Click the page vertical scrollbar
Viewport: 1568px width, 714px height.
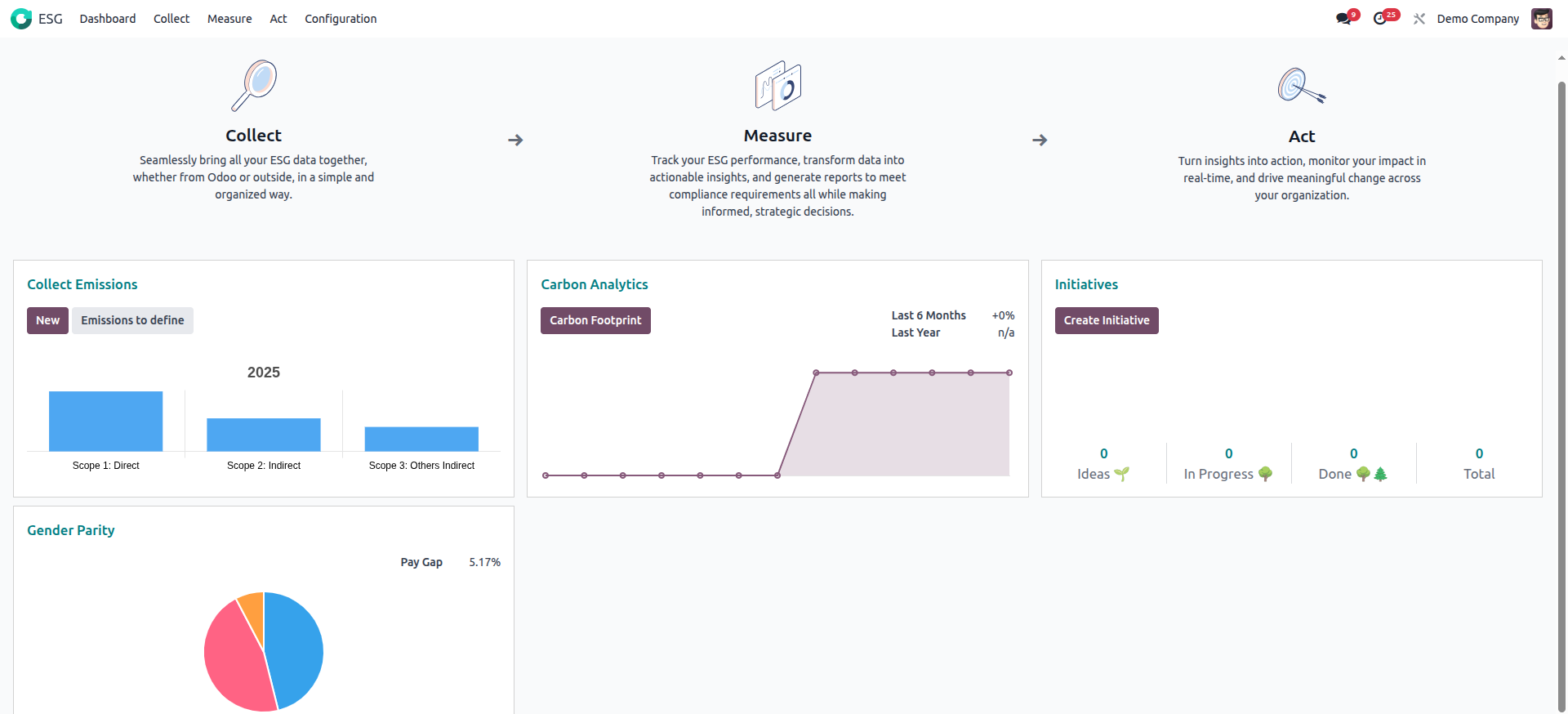tap(1561, 396)
